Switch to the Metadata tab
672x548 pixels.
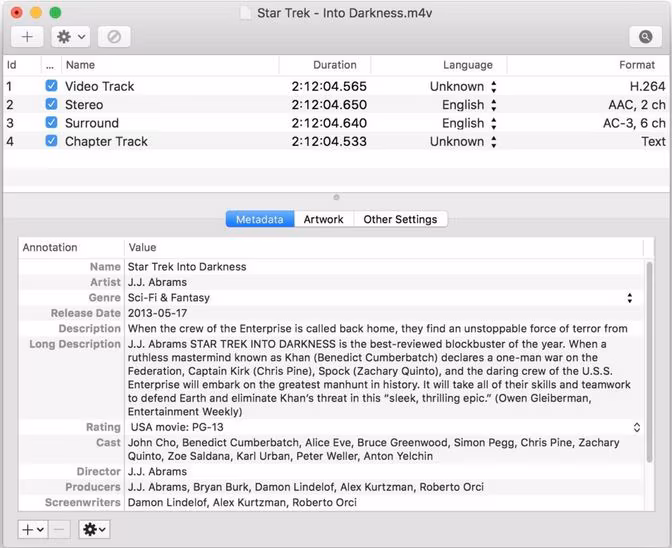pos(260,219)
